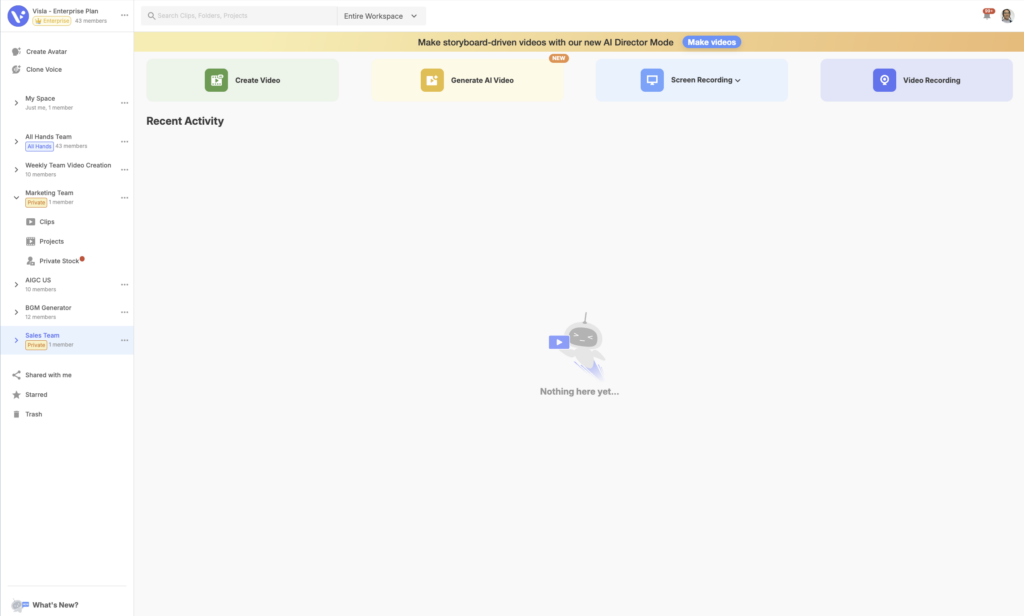This screenshot has width=1024, height=616.
Task: Click the Clone Voice icon
Action: click(x=16, y=70)
